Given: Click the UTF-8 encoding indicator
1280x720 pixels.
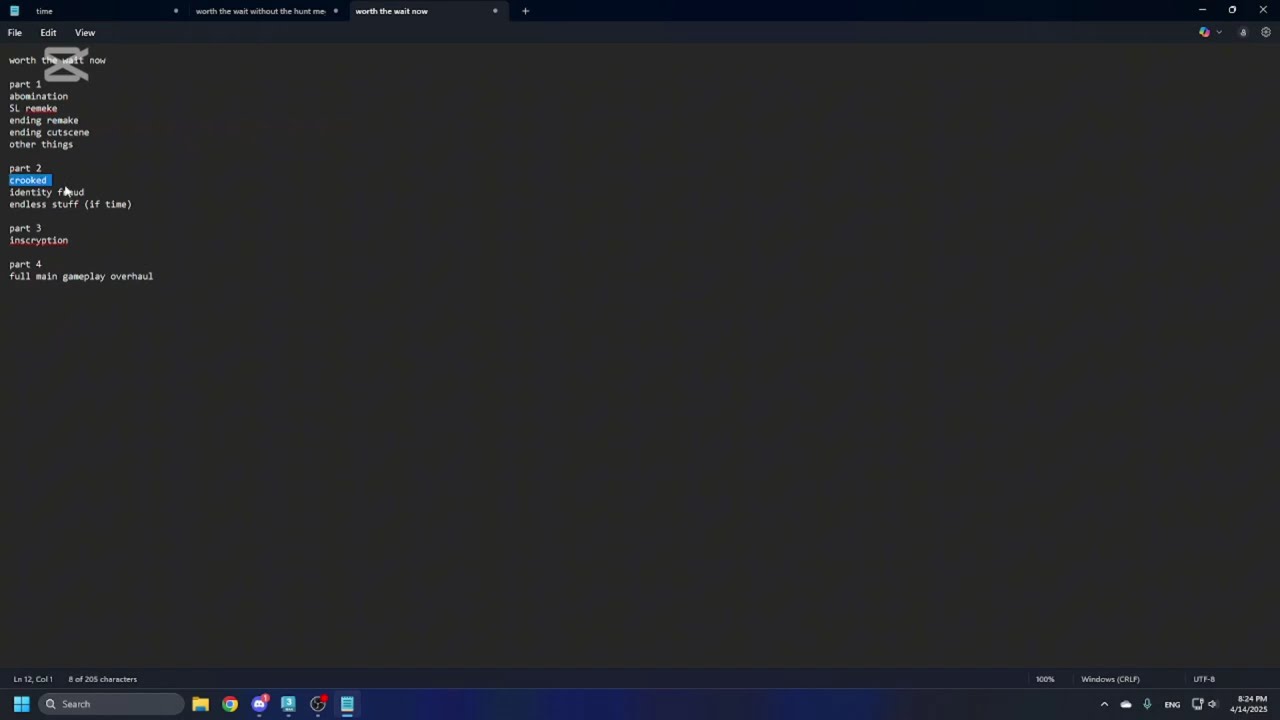Looking at the screenshot, I should click(1204, 679).
